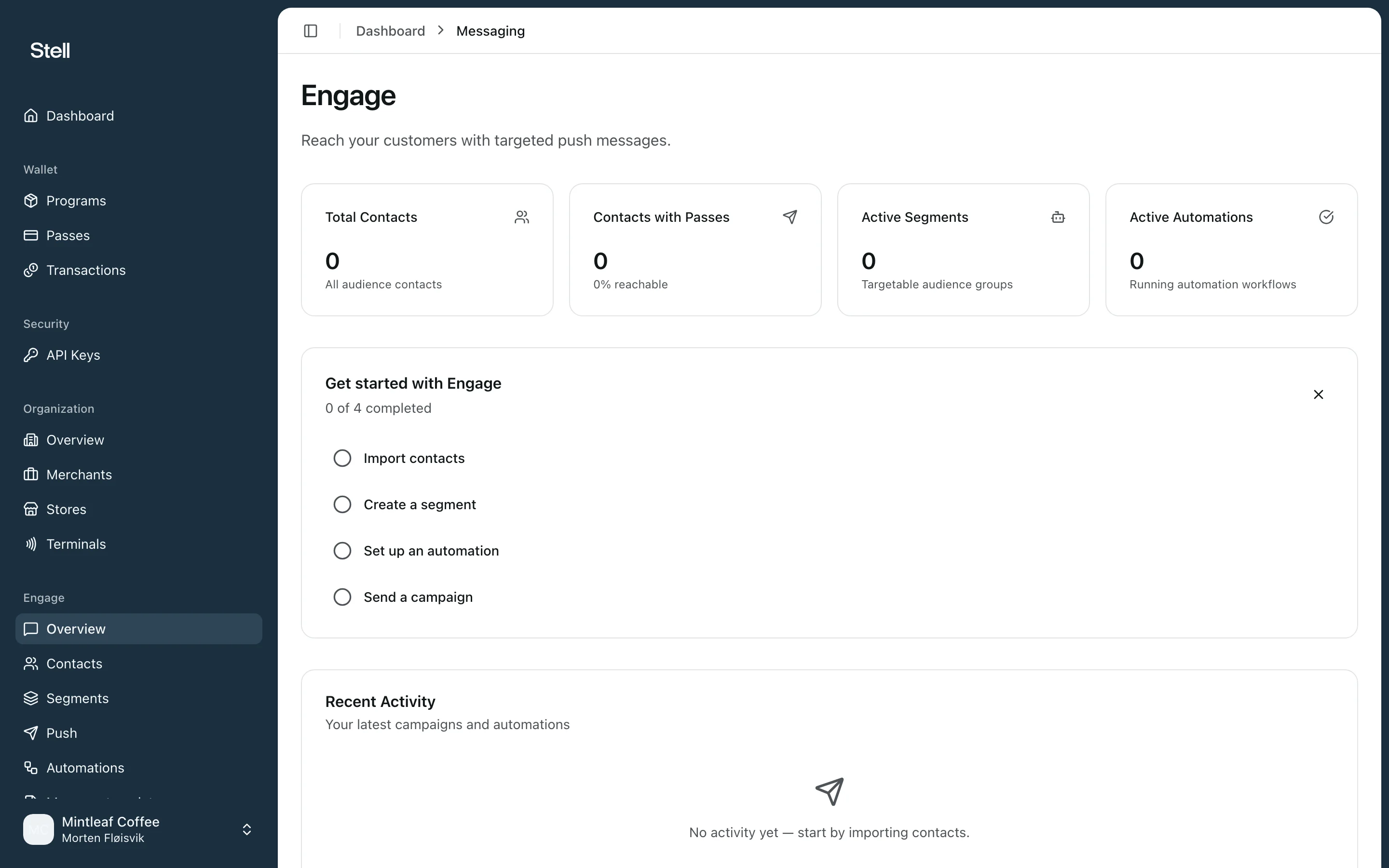Click the "0% reachable" text
The height and width of the screenshot is (868, 1389).
click(x=630, y=285)
